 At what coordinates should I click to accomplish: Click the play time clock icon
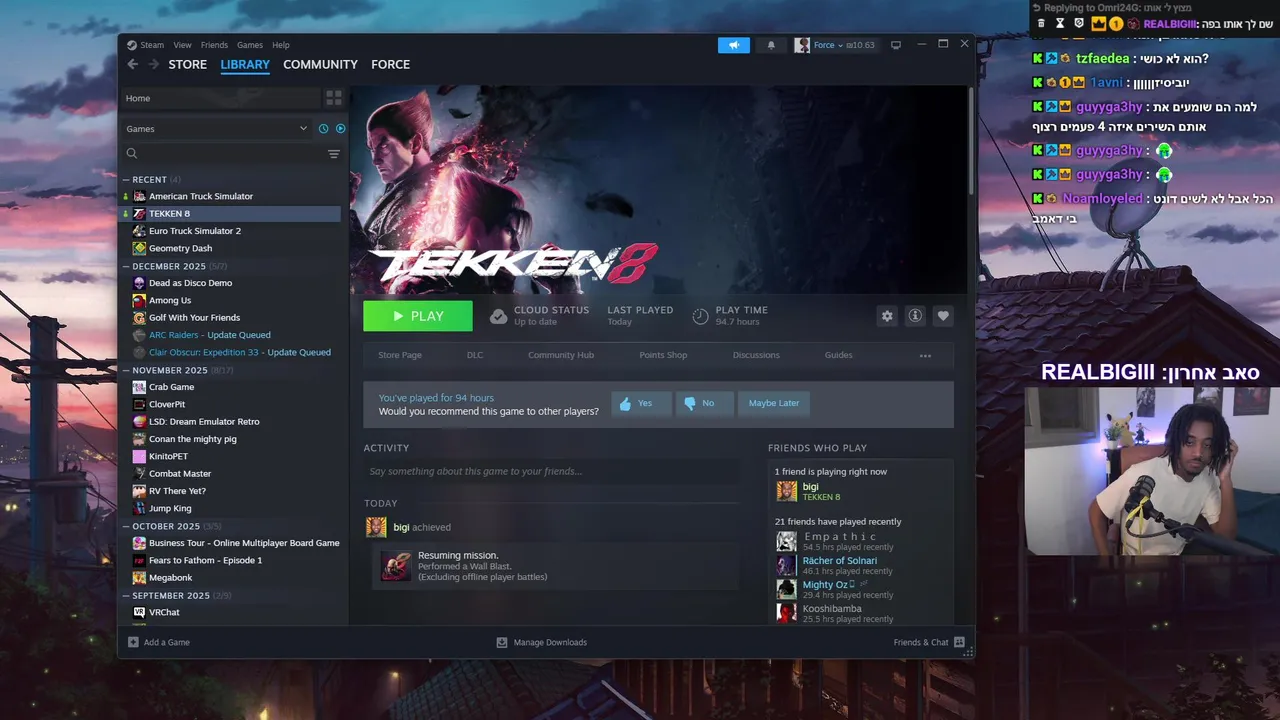[700, 316]
